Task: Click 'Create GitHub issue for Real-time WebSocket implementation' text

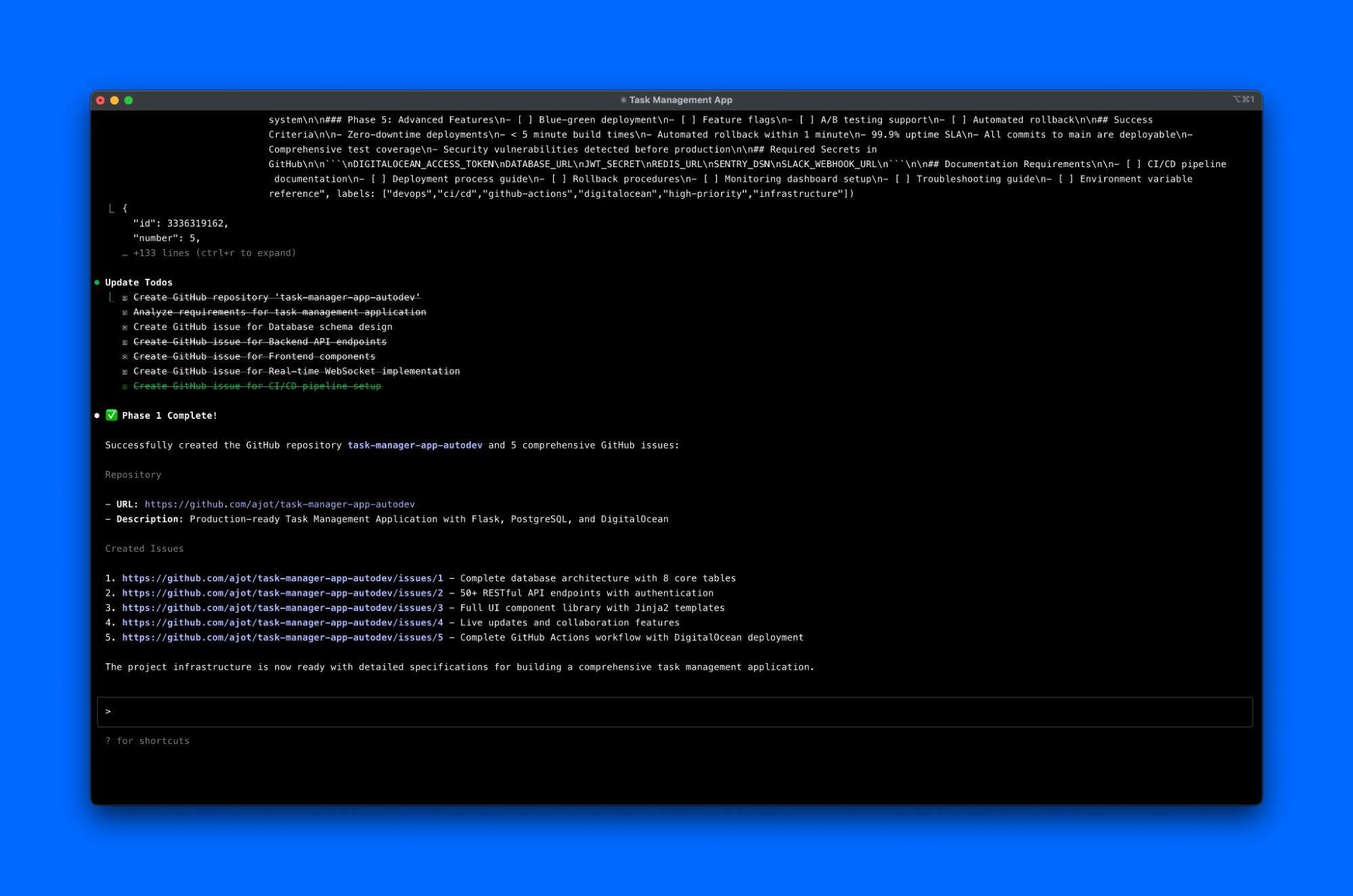Action: tap(296, 372)
